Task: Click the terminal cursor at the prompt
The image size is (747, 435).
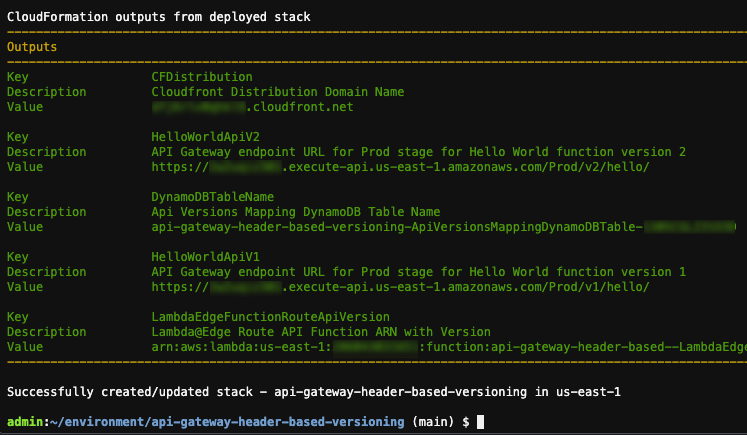Action: 480,422
